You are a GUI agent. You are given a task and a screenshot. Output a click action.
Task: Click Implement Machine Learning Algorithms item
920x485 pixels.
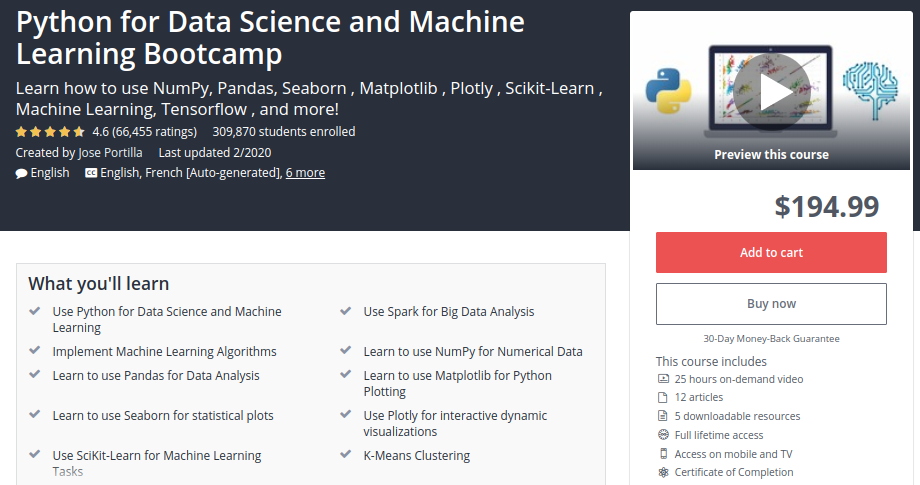coord(164,352)
